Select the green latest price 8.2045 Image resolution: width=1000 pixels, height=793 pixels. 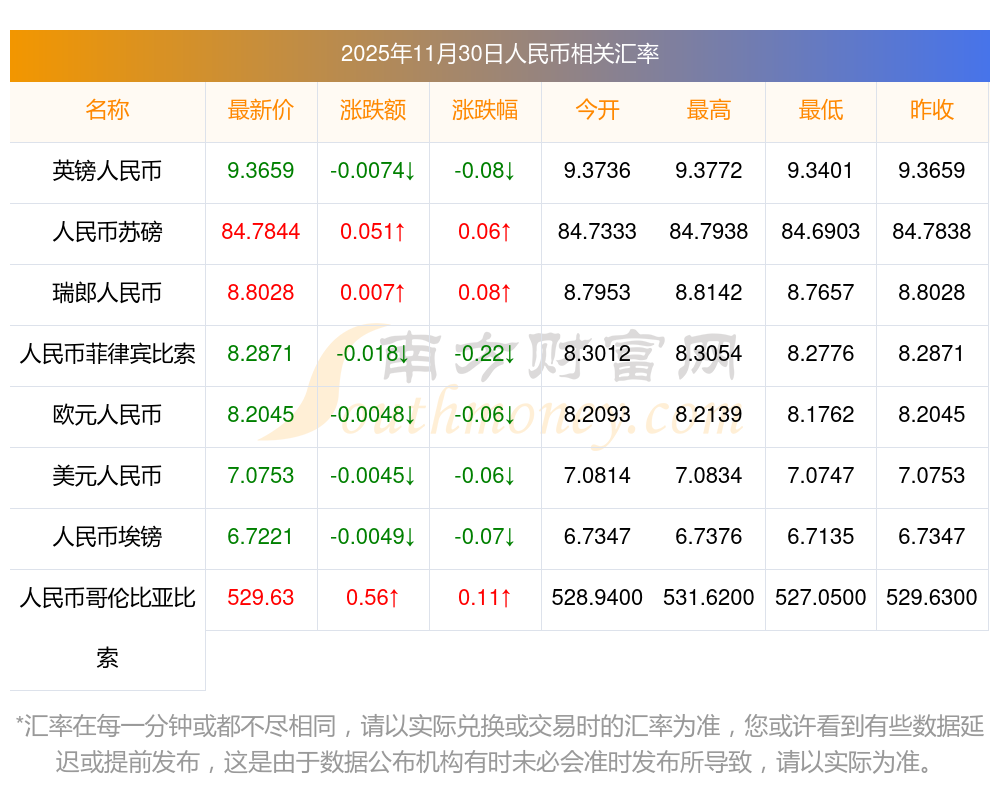pos(260,415)
